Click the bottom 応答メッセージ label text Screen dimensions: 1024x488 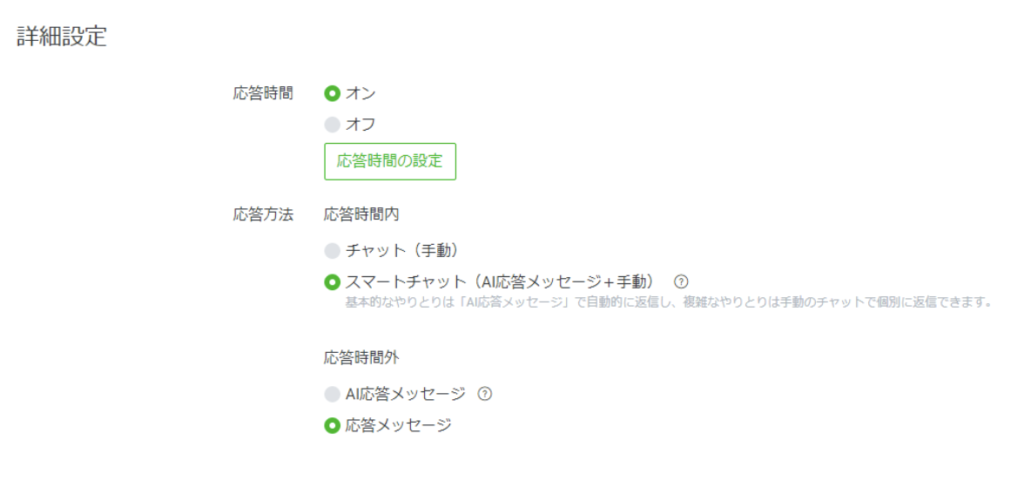[x=398, y=425]
